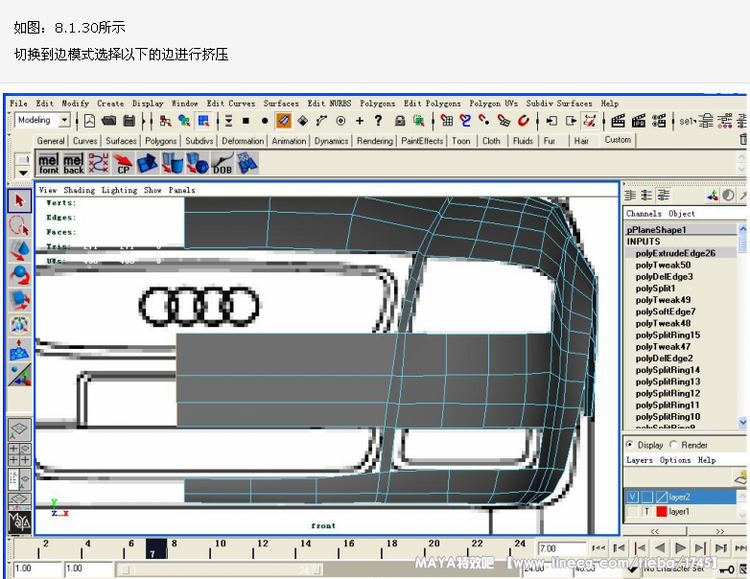
Task: Click layer1 red color swatch
Action: 662,512
